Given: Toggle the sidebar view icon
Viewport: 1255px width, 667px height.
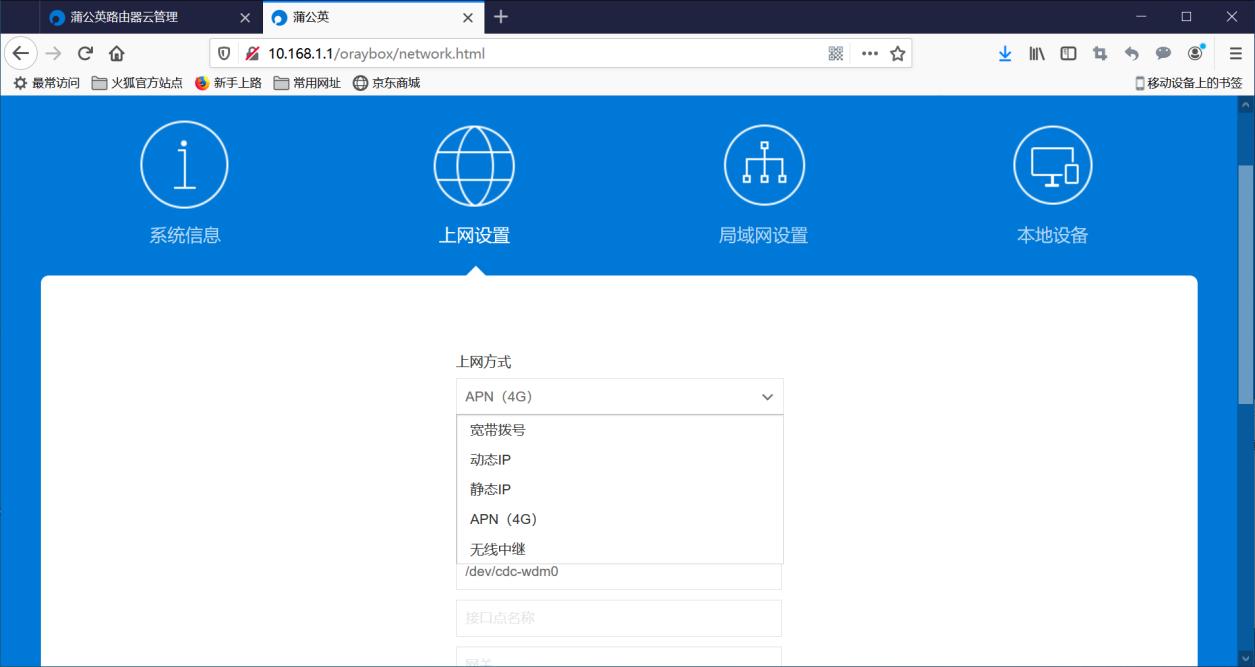Looking at the screenshot, I should (1068, 53).
